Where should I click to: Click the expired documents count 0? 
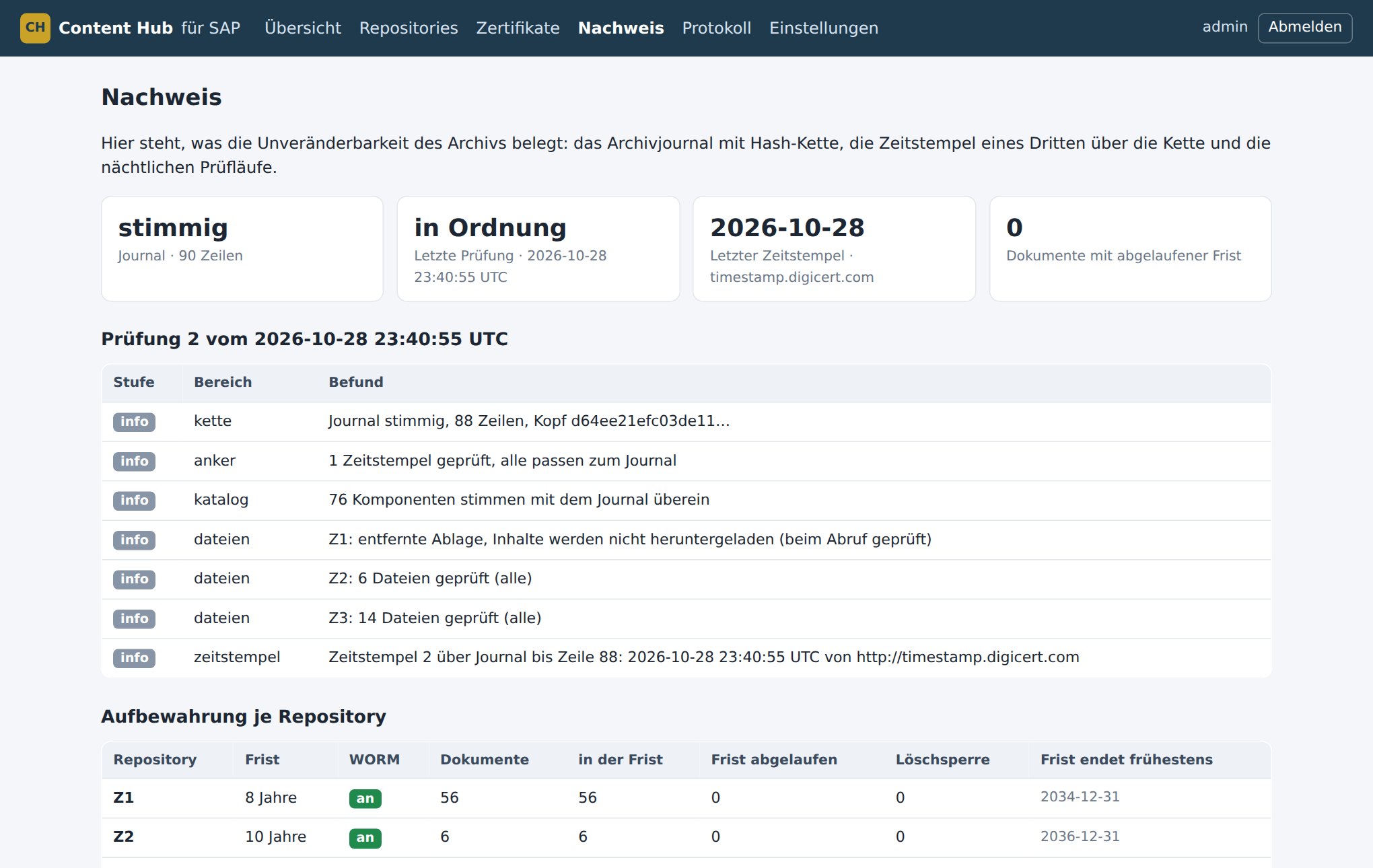[x=1014, y=227]
